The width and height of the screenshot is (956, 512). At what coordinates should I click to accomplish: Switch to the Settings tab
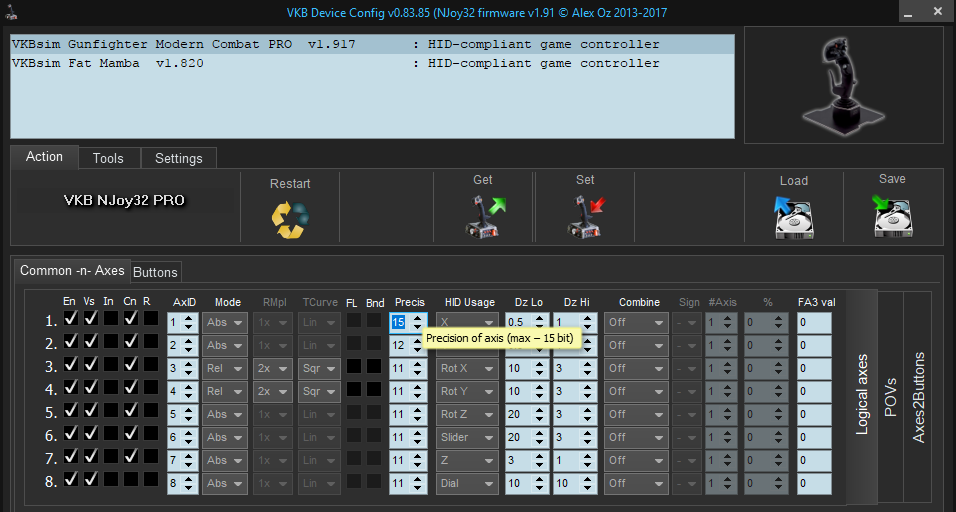[x=179, y=158]
